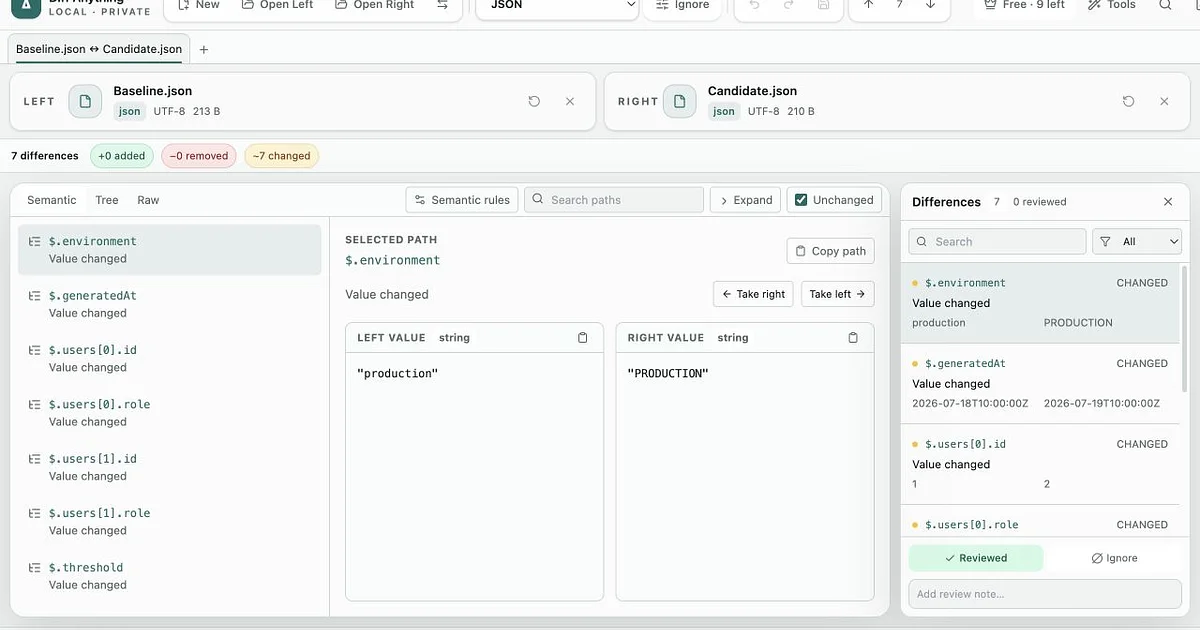
Task: Reload Candidate.json with the refresh icon
Action: (1128, 101)
